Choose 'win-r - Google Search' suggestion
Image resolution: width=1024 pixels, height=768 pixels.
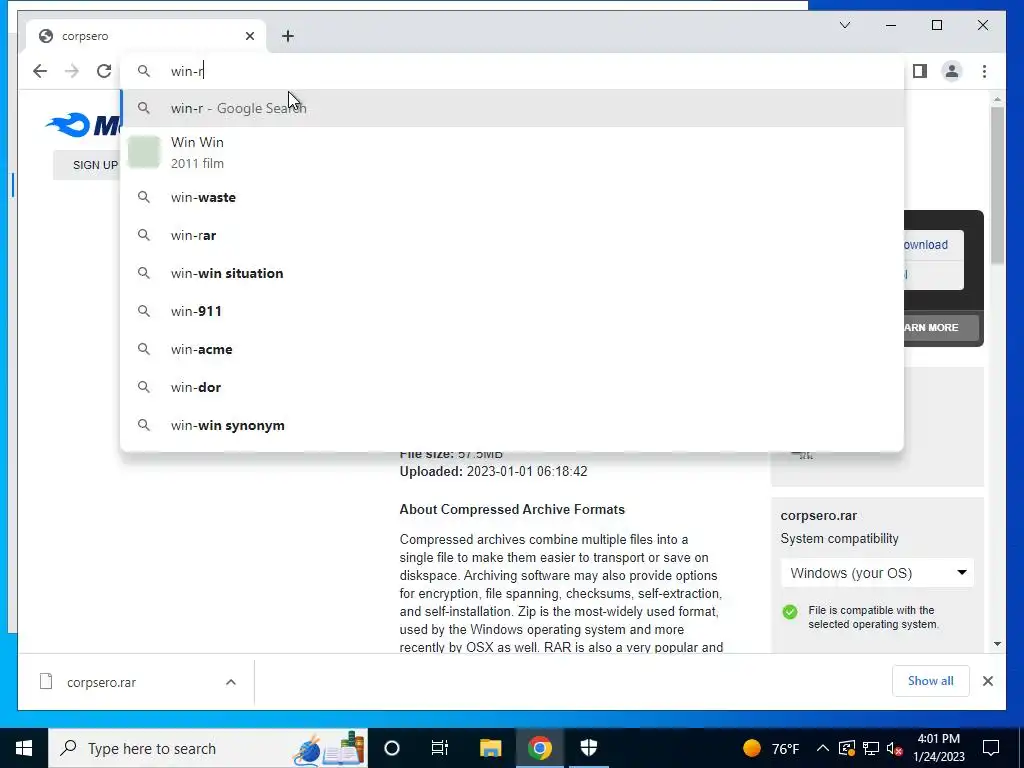[513, 108]
